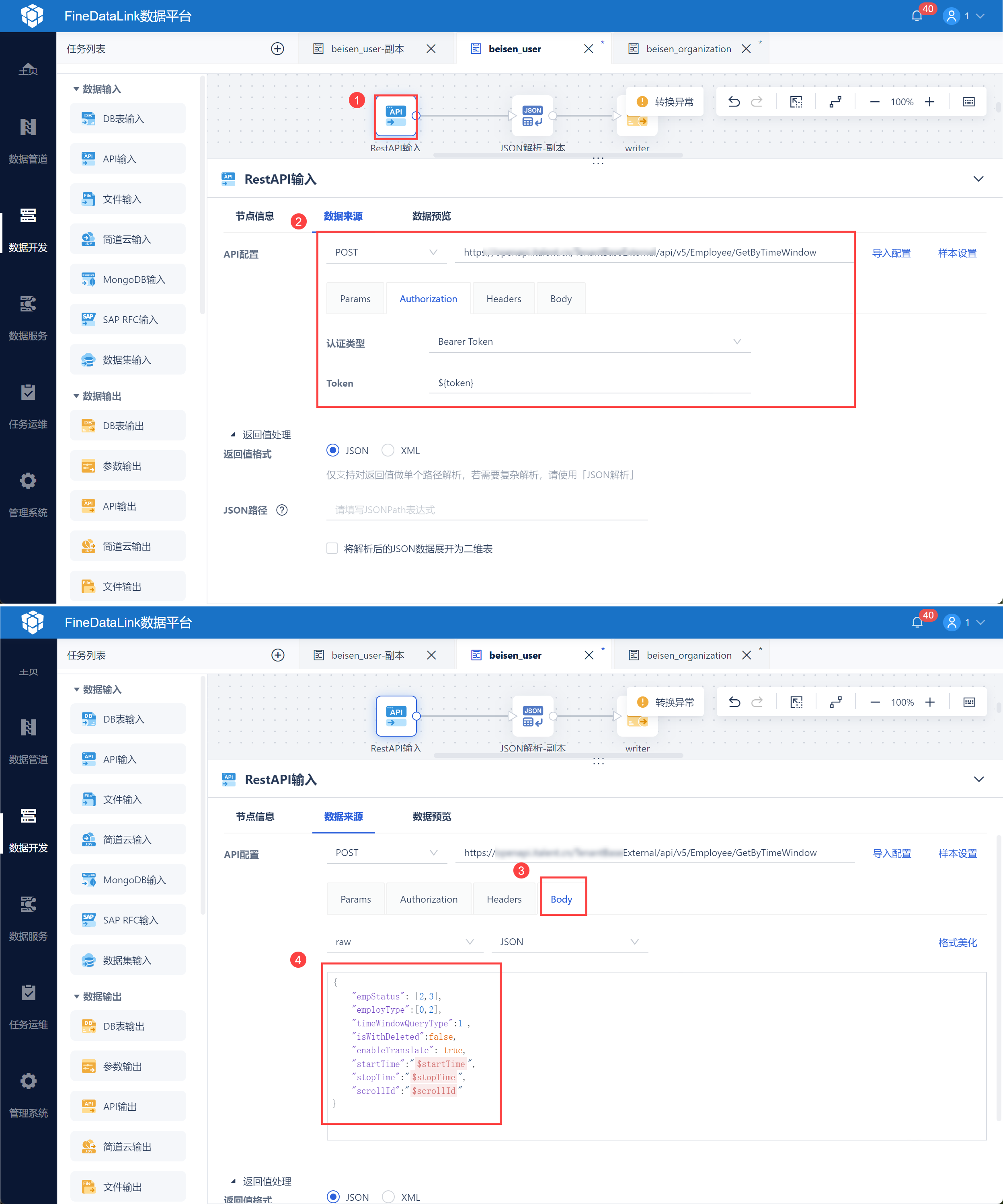Viewport: 1003px width, 1204px height.
Task: Click the undo arrow in canvas toolbar
Action: [734, 102]
